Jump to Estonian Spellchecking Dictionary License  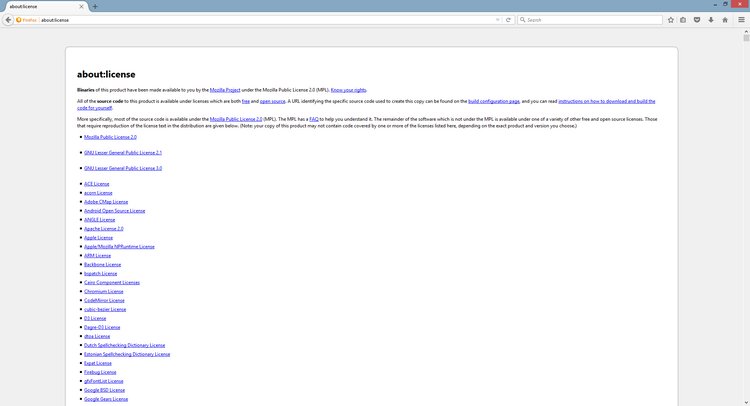point(127,354)
